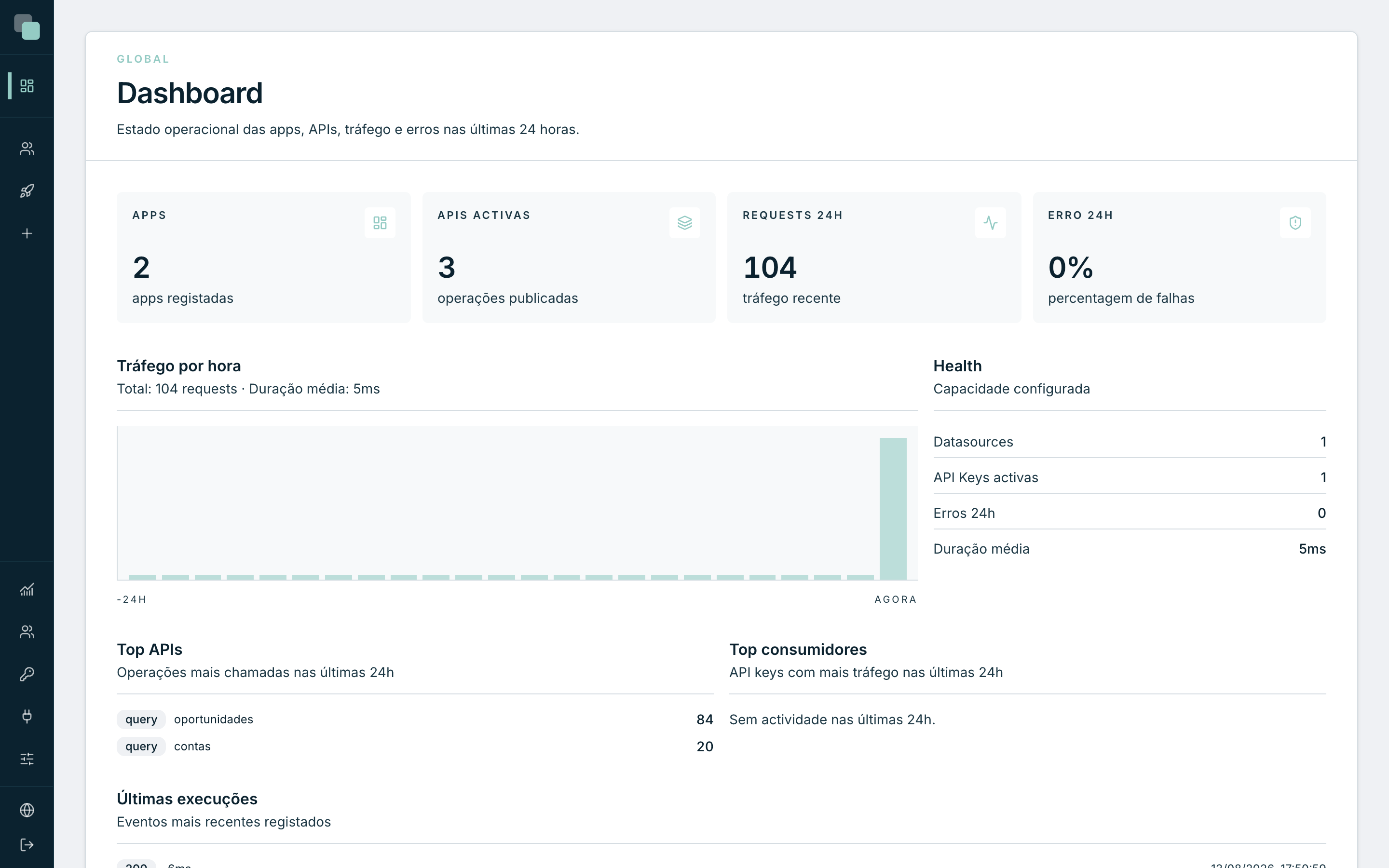Select the contas query row
1389x868 pixels.
point(415,746)
